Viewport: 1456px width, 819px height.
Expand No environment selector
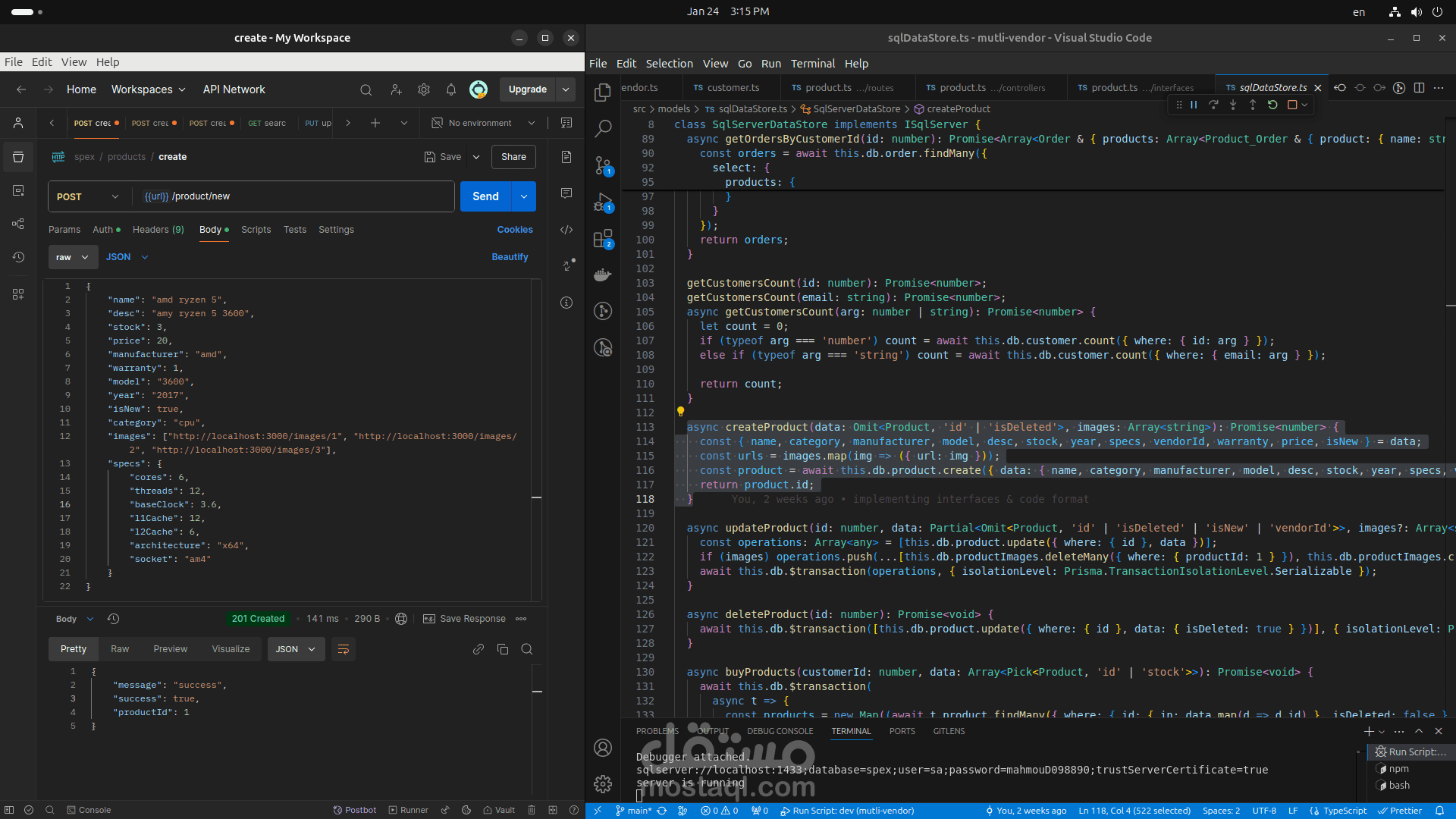(484, 123)
